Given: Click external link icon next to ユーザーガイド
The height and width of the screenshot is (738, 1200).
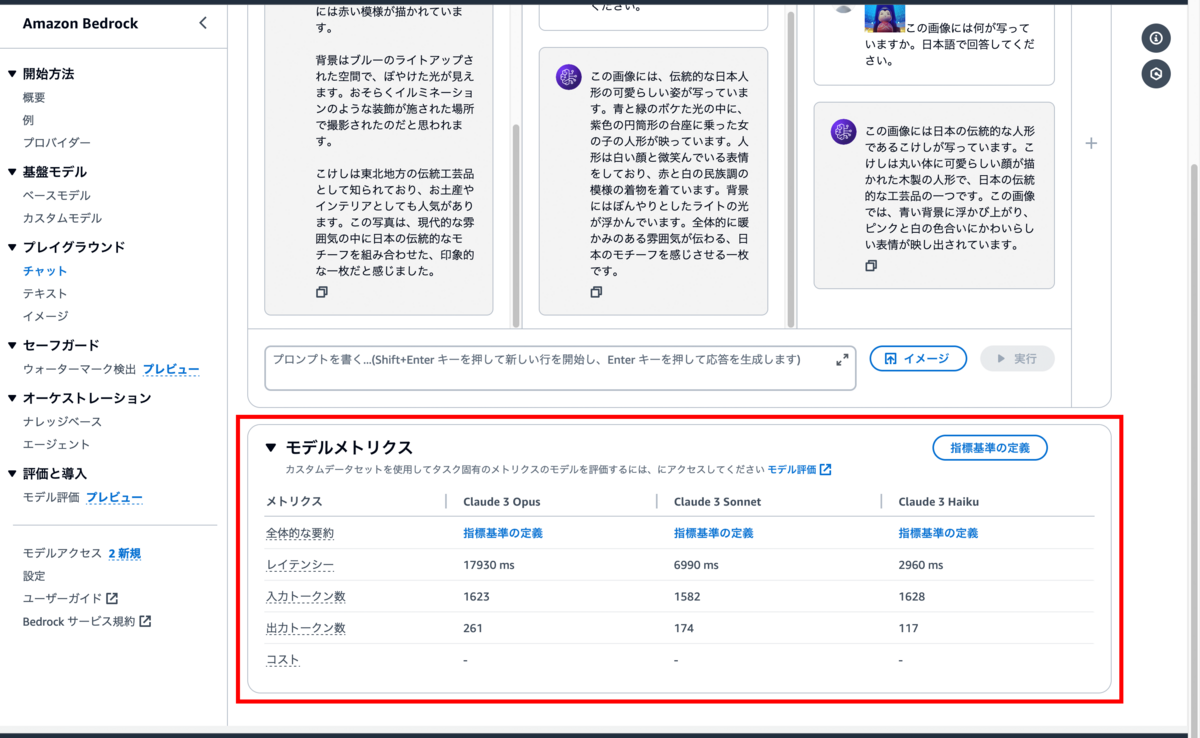Looking at the screenshot, I should [x=112, y=598].
